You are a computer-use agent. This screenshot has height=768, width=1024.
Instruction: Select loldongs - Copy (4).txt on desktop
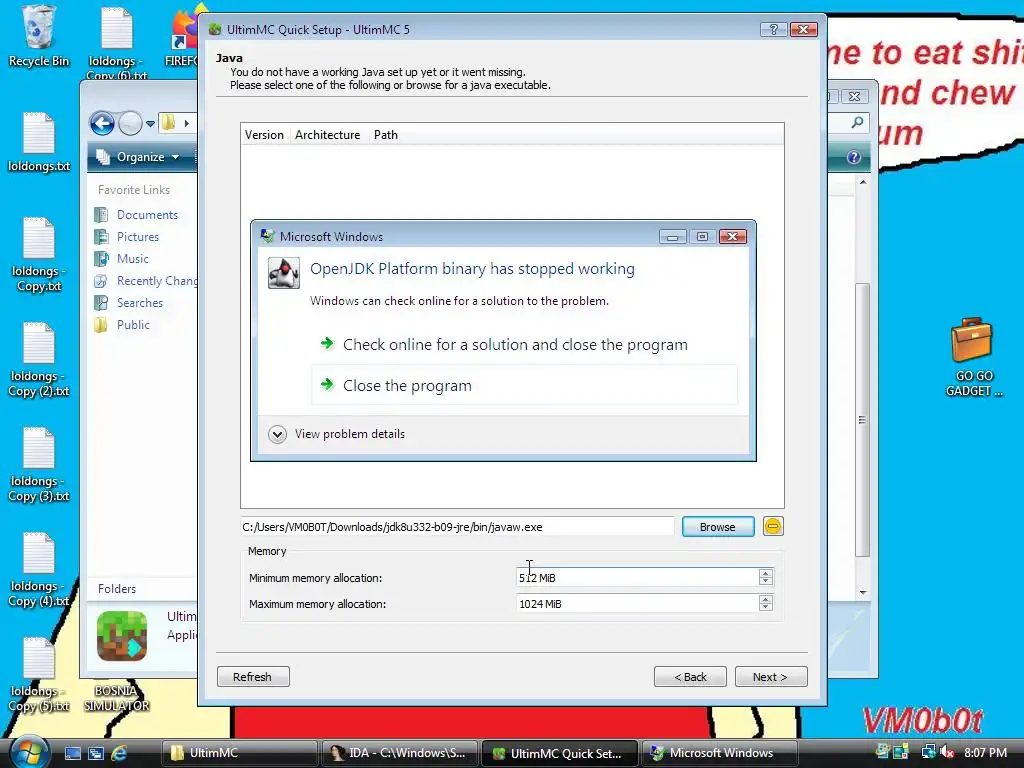(39, 570)
